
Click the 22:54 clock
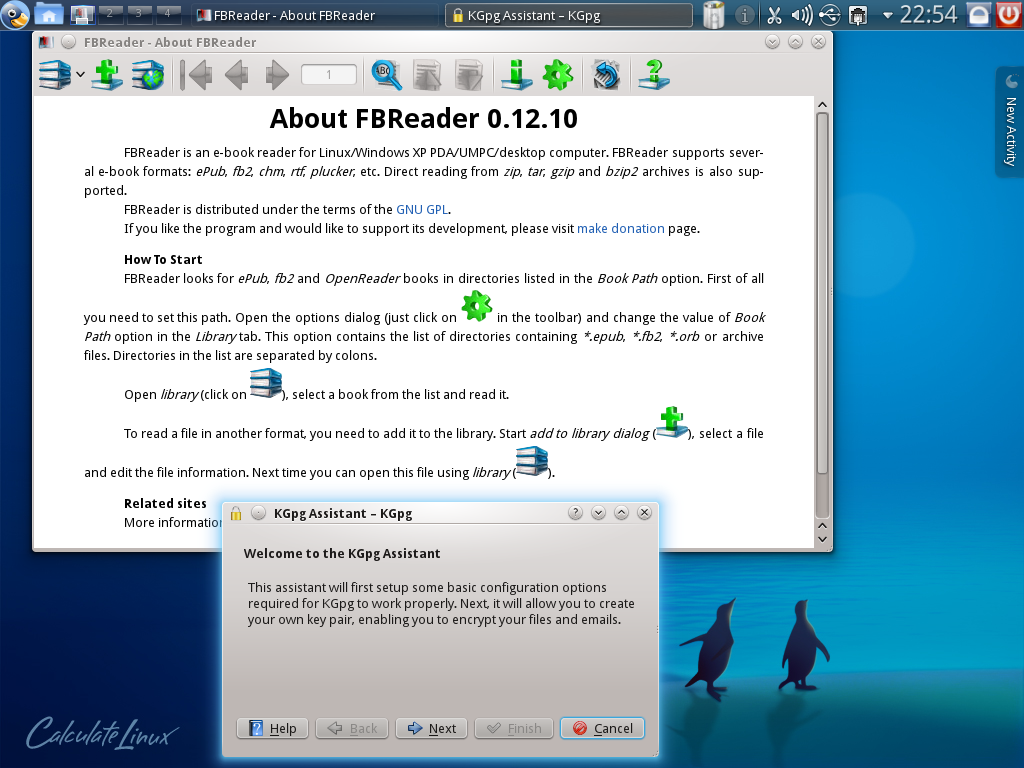pyautogui.click(x=928, y=14)
